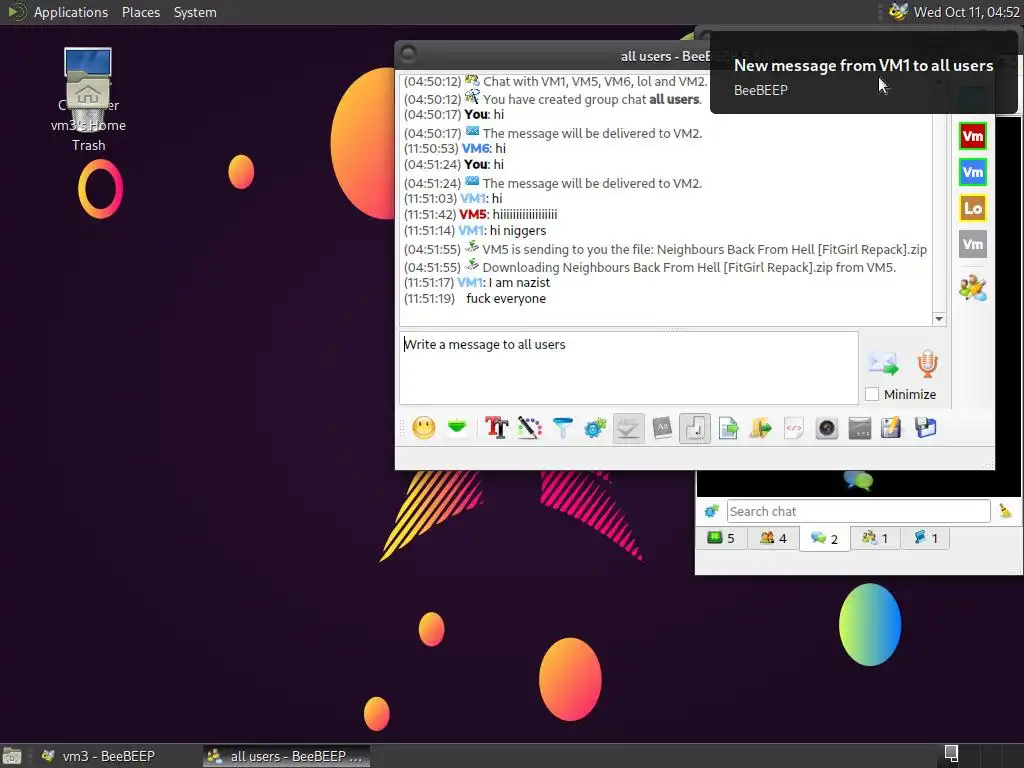The width and height of the screenshot is (1024, 768).
Task: Select the blue Vm member avatar
Action: click(972, 172)
